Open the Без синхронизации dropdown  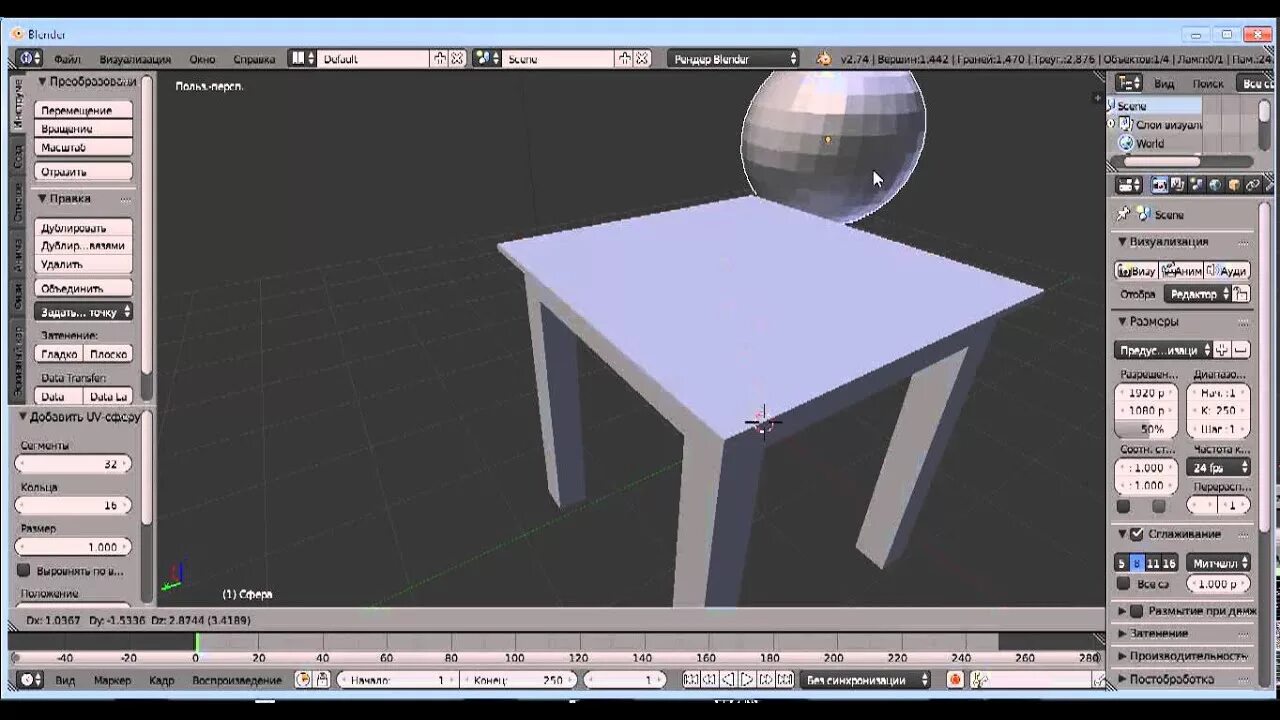click(866, 680)
